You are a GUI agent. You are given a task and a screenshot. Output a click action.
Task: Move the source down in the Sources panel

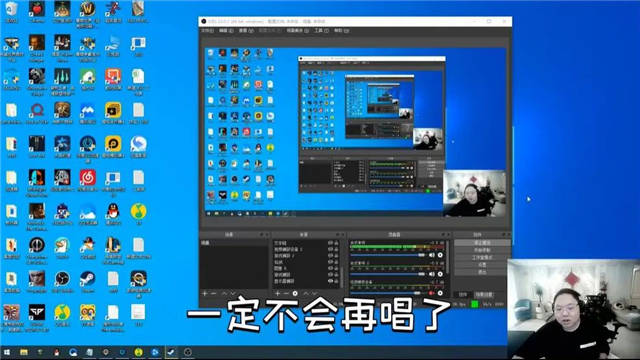[314, 293]
